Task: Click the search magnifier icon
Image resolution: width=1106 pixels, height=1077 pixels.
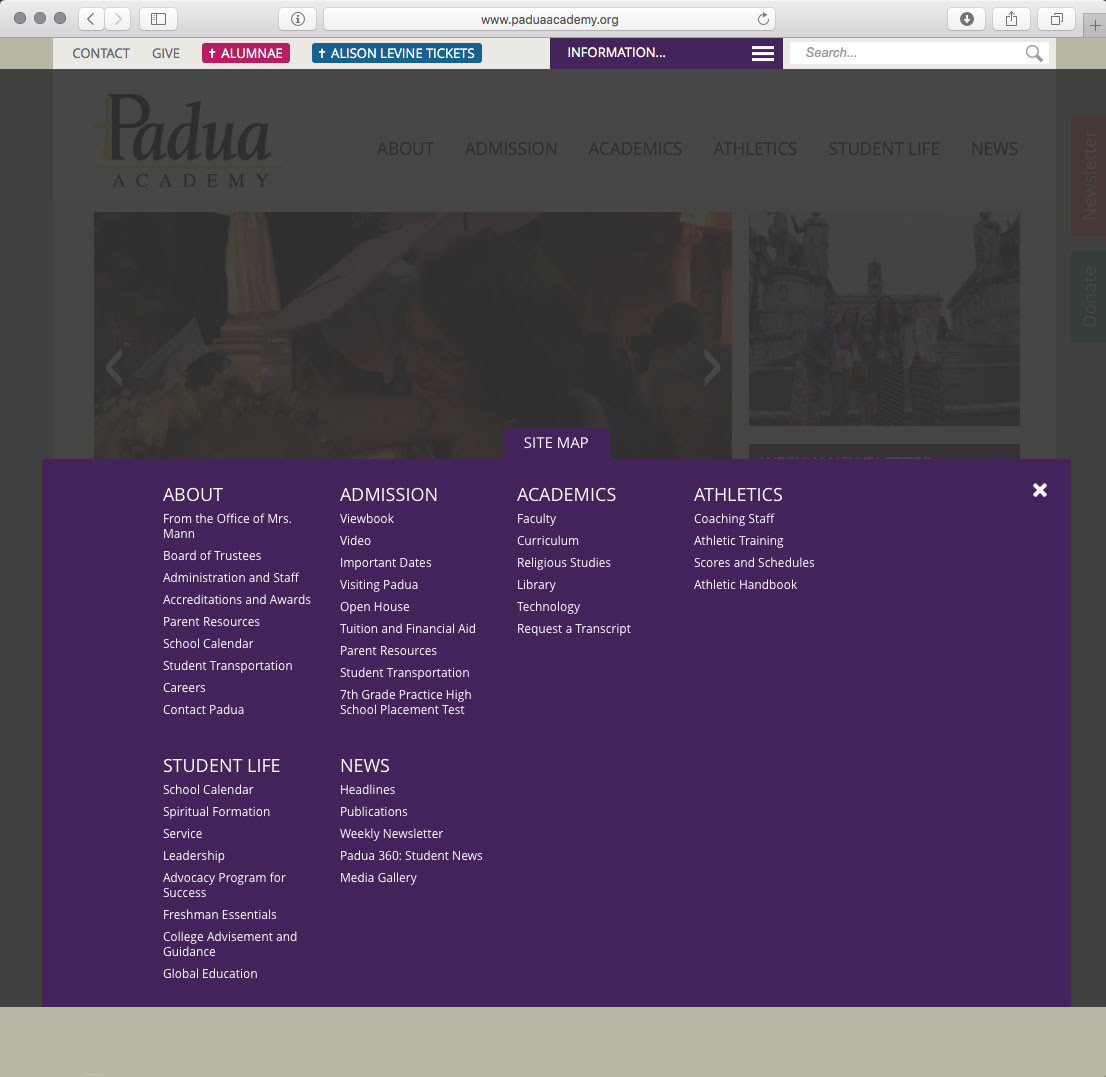Action: click(1034, 53)
